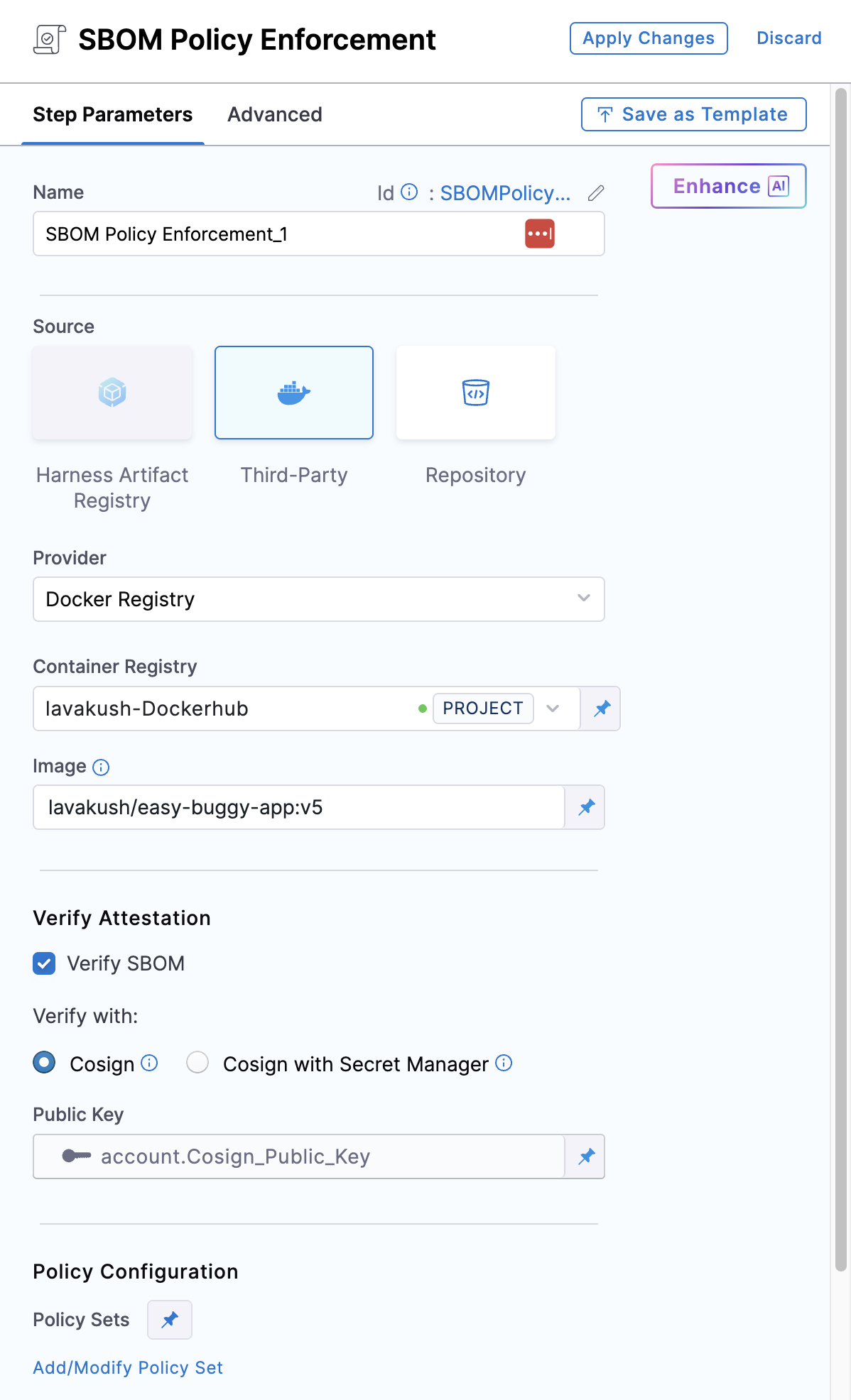Click the Name input field
This screenshot has width=851, height=1400.
click(277, 234)
